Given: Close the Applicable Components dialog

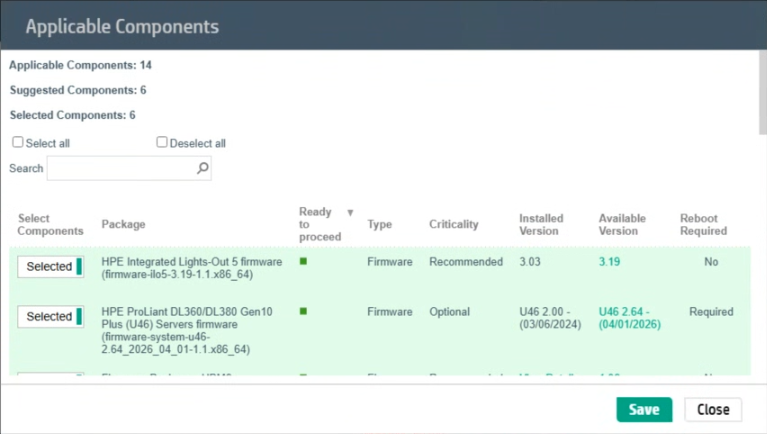Looking at the screenshot, I should [x=713, y=410].
